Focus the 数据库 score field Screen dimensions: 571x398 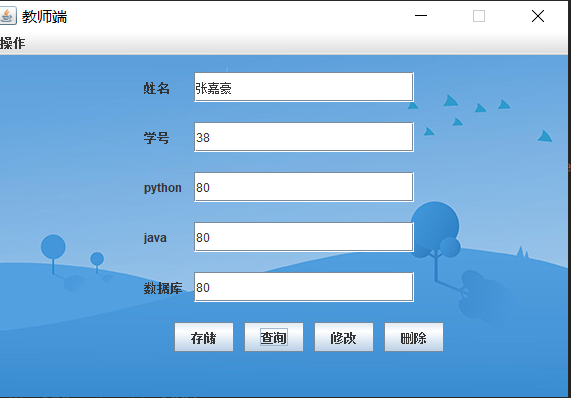click(x=304, y=287)
